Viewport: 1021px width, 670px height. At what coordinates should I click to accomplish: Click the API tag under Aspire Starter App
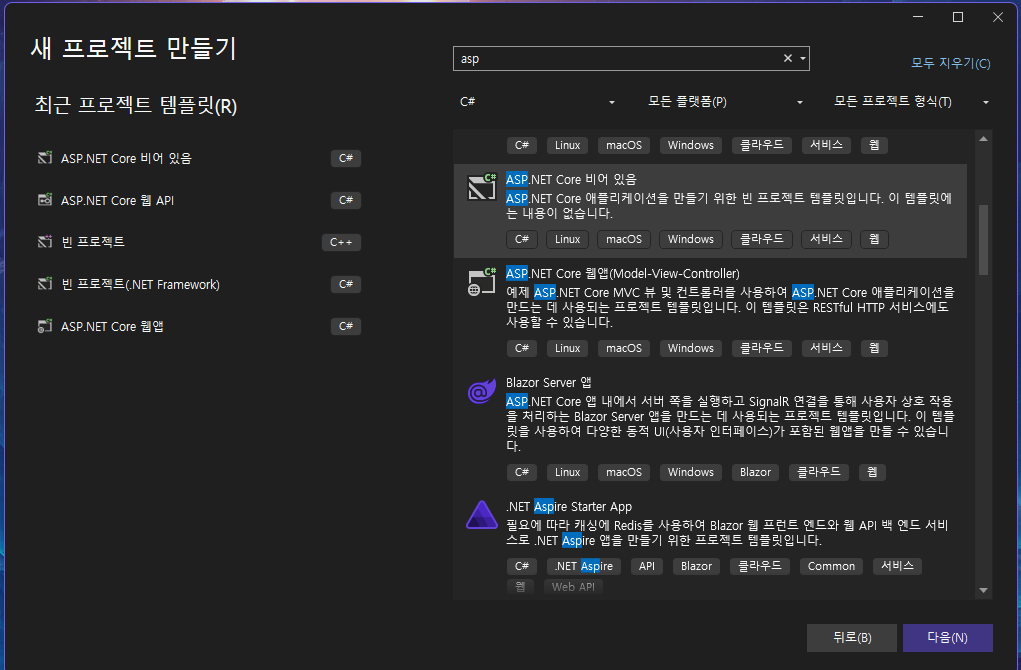pos(647,566)
